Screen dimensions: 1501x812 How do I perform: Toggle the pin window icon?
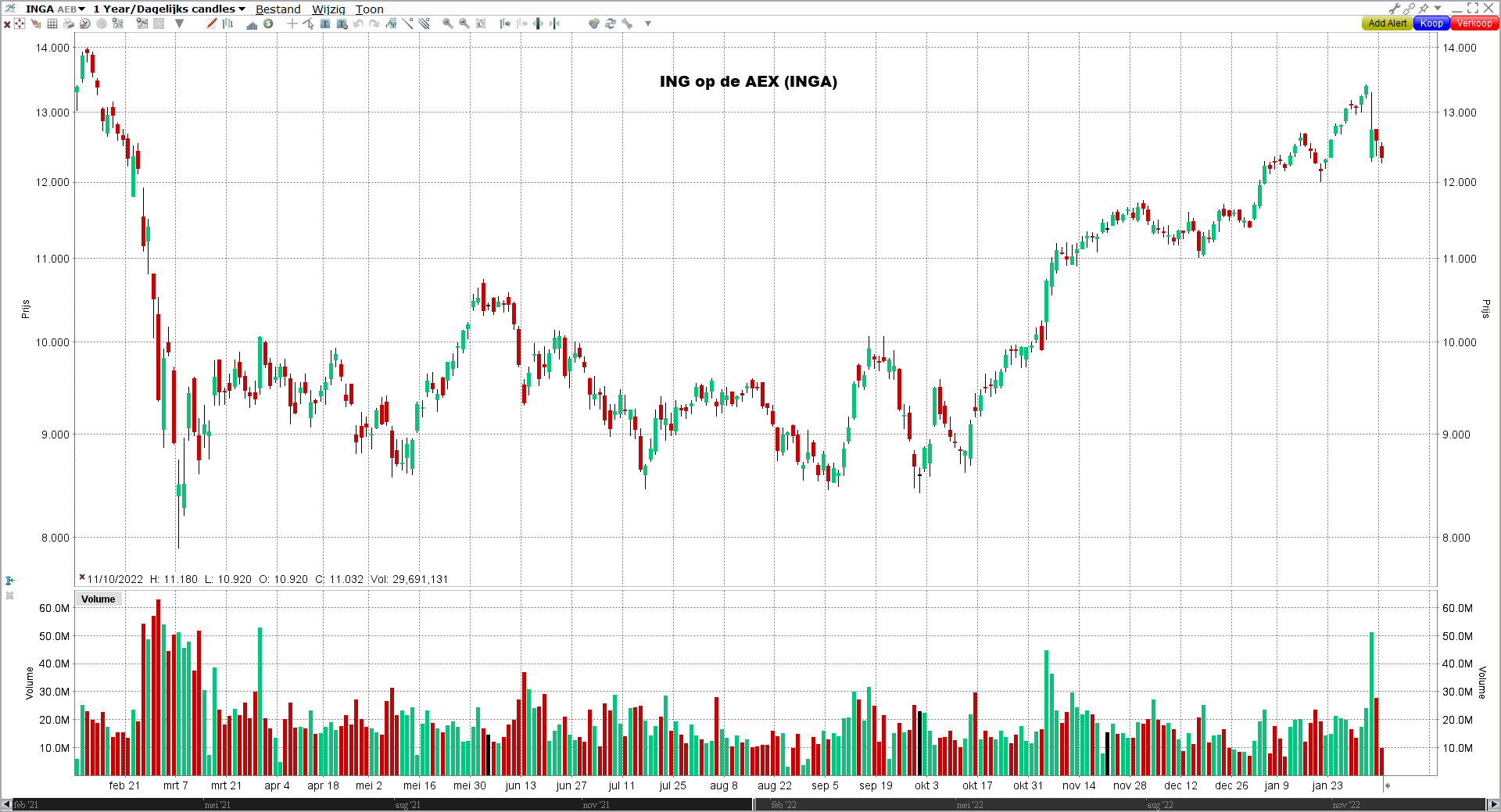pyautogui.click(x=1424, y=9)
